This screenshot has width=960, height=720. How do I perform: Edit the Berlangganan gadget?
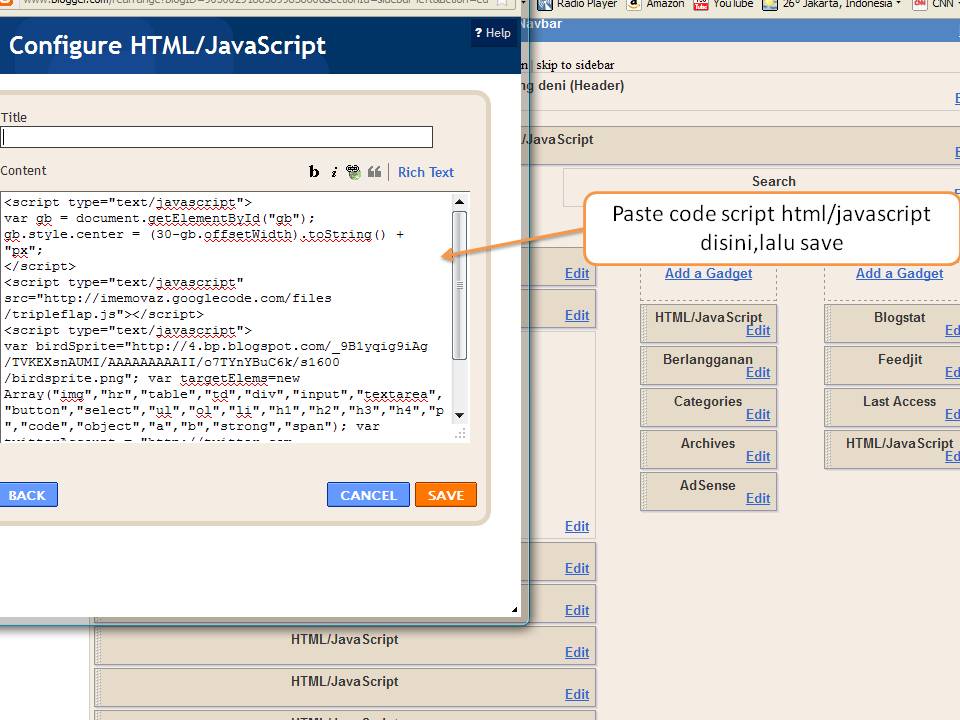[x=758, y=372]
